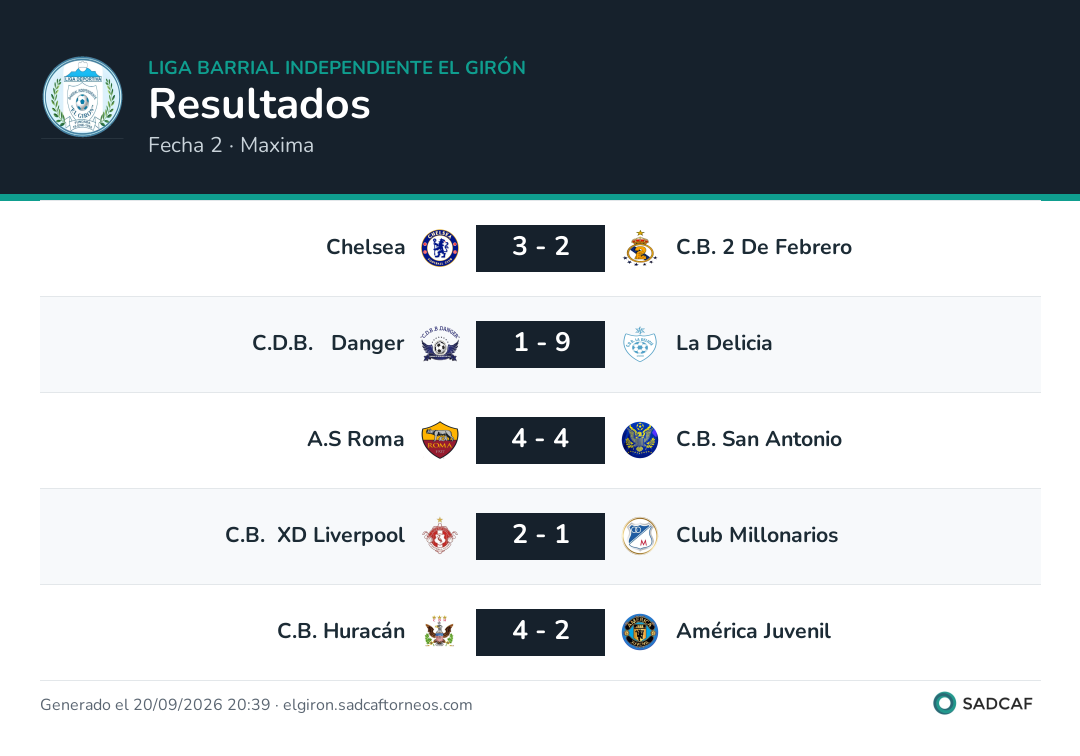Click the C.B. San Antonio crest
Viewport: 1080px width, 756px height.
(640, 440)
